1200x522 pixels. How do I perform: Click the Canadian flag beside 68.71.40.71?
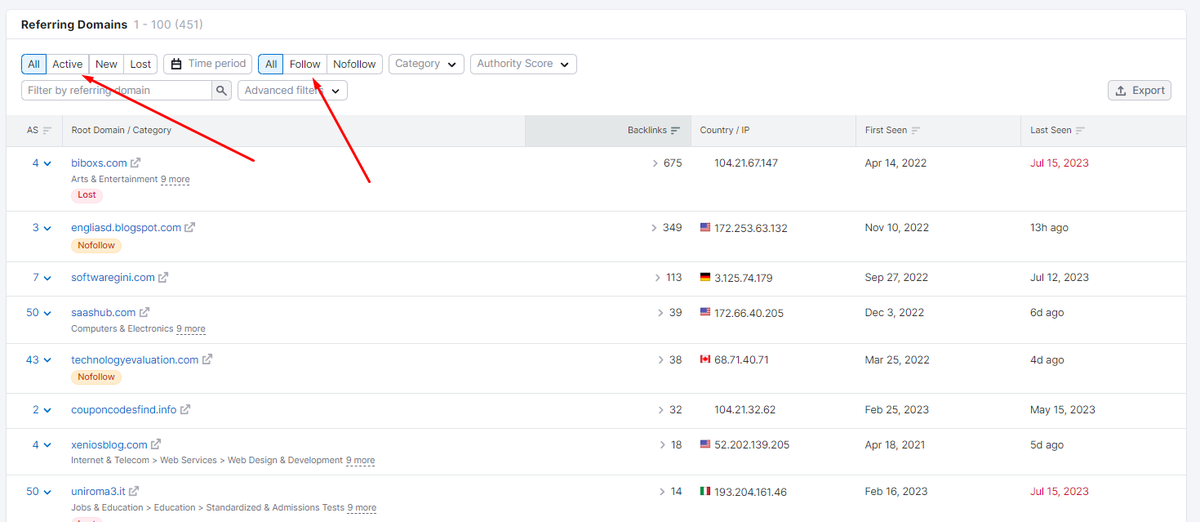click(705, 360)
